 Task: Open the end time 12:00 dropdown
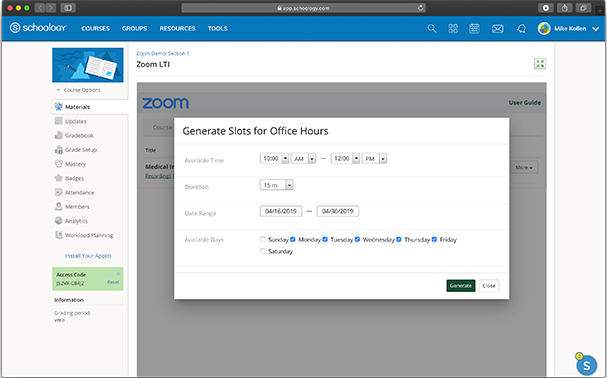[x=345, y=158]
